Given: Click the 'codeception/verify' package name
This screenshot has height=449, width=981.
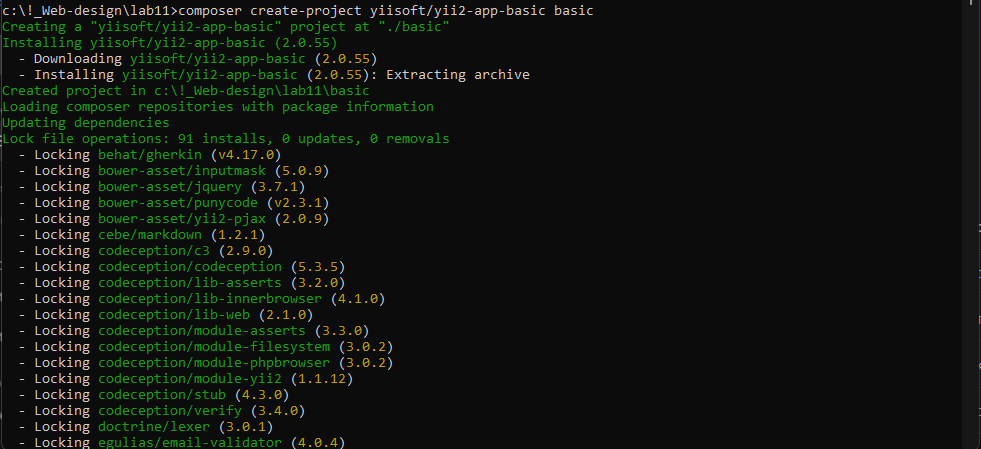Looking at the screenshot, I should pyautogui.click(x=170, y=411).
